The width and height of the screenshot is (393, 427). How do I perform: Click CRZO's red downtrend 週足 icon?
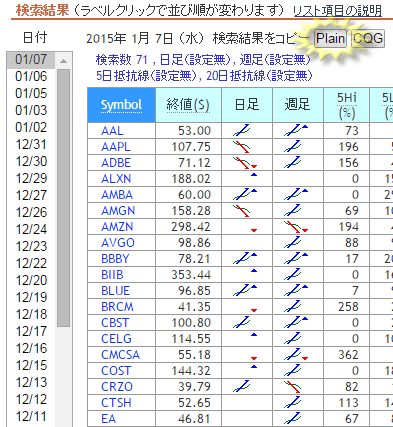click(x=292, y=386)
